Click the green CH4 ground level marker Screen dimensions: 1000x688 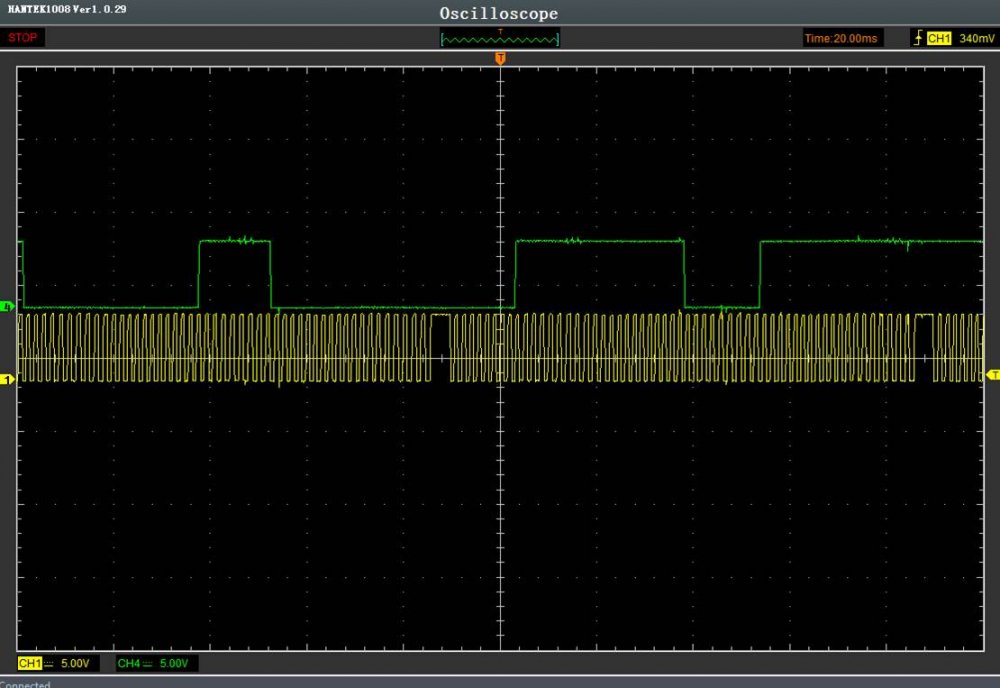tap(9, 305)
